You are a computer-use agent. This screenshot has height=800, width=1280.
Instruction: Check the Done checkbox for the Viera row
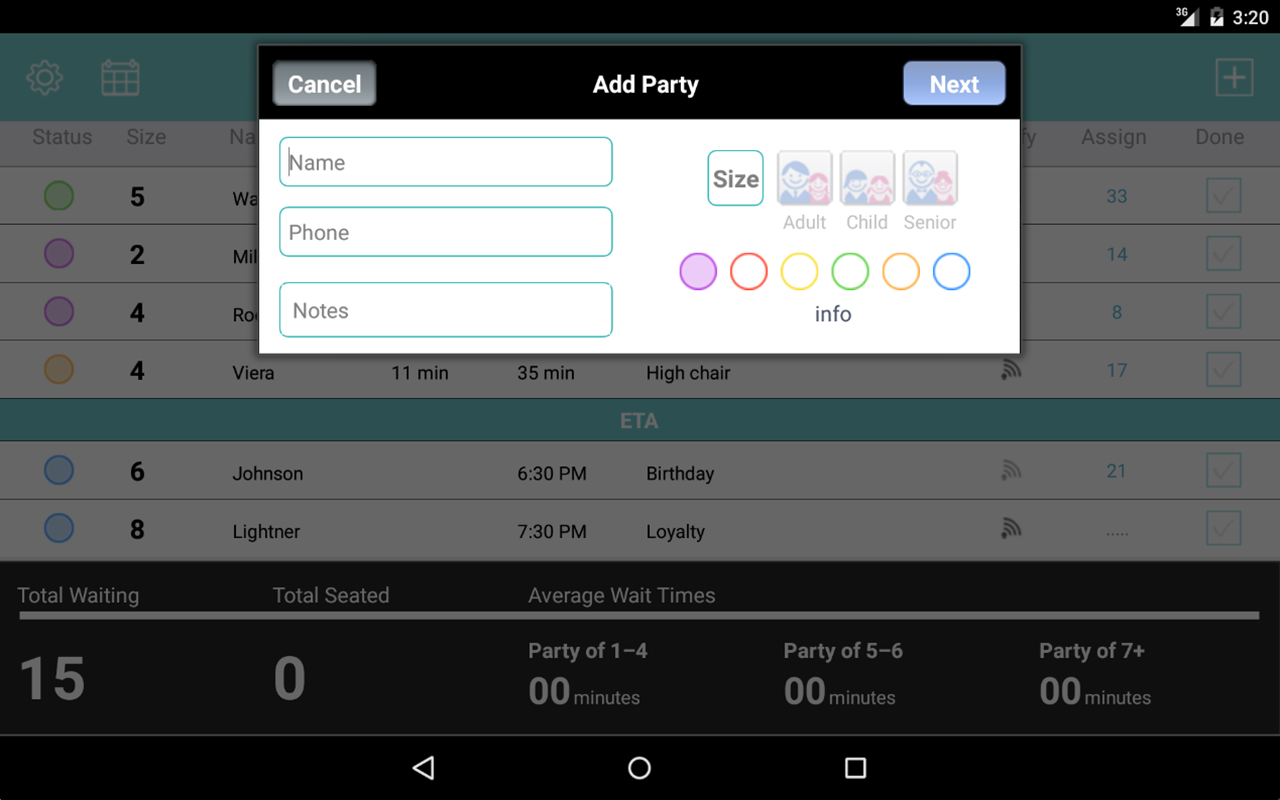(x=1223, y=369)
